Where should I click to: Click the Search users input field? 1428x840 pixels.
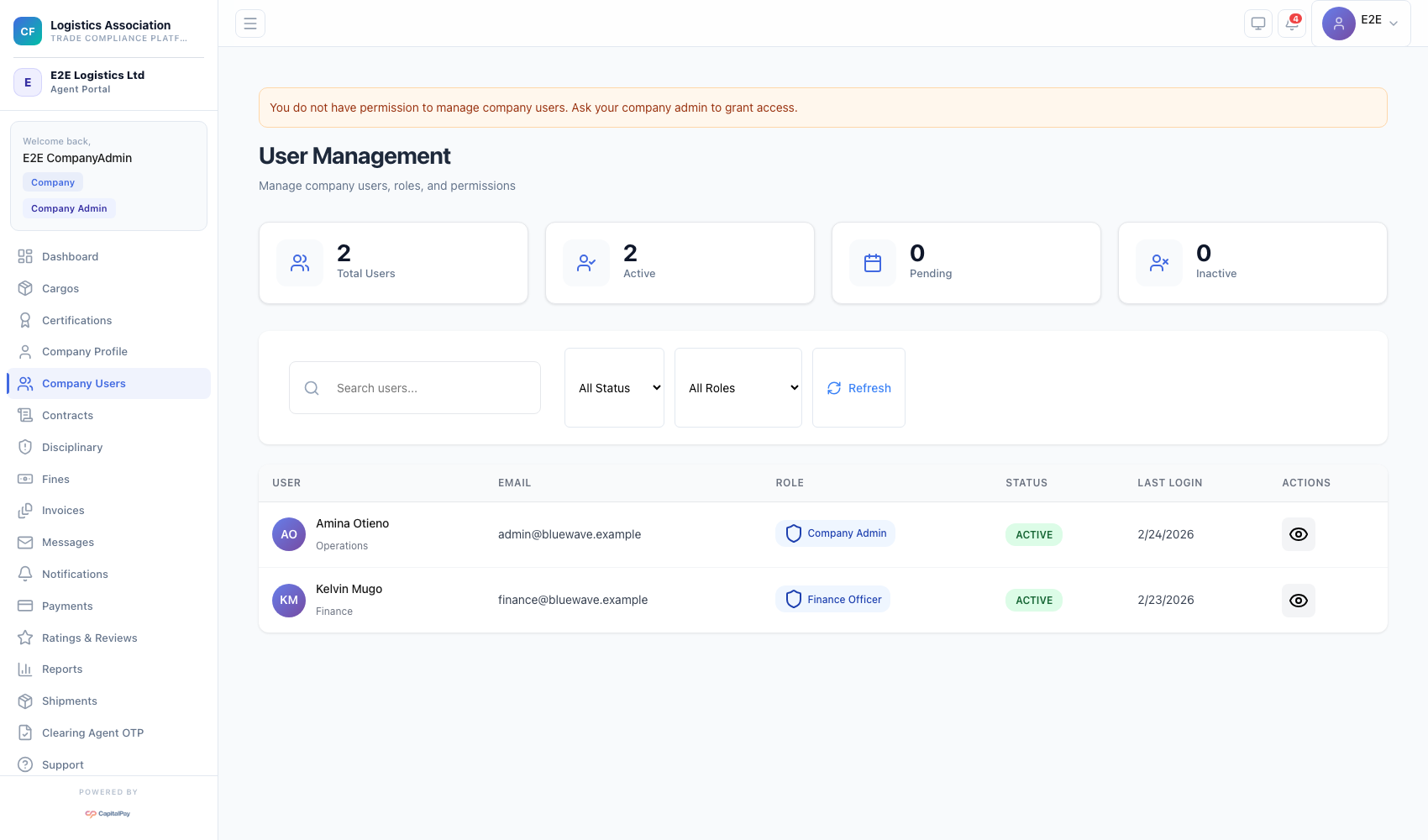[428, 388]
